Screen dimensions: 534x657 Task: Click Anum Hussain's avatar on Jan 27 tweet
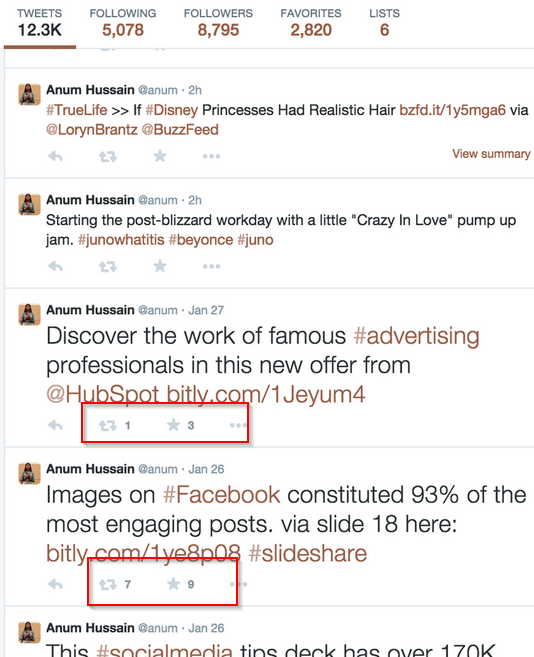click(29, 314)
